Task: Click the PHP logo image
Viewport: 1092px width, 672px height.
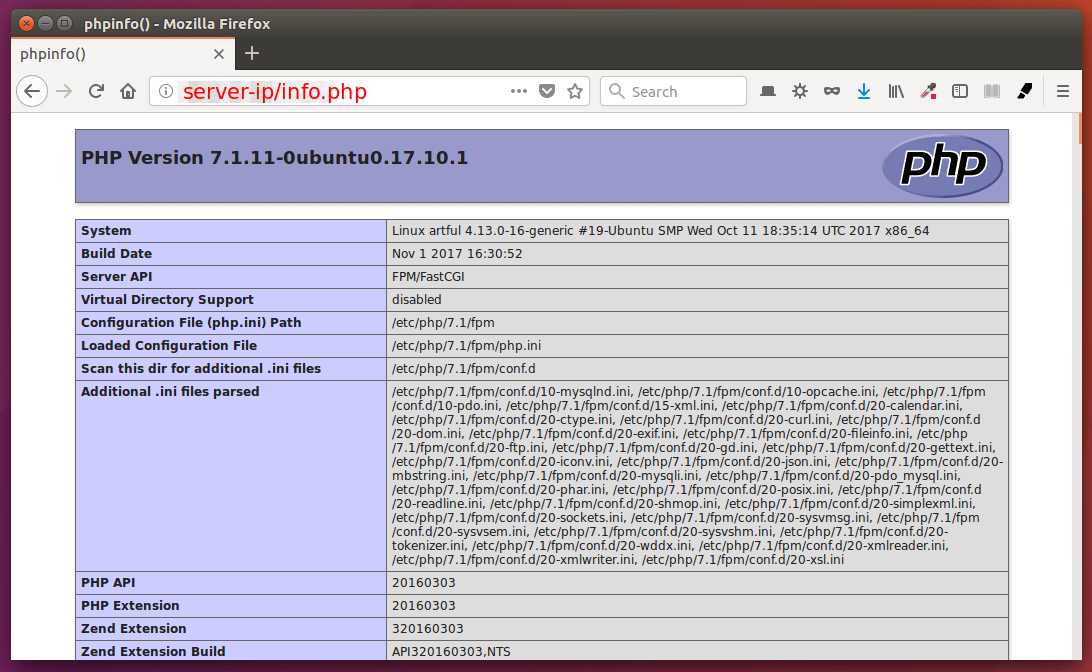Action: tap(941, 166)
